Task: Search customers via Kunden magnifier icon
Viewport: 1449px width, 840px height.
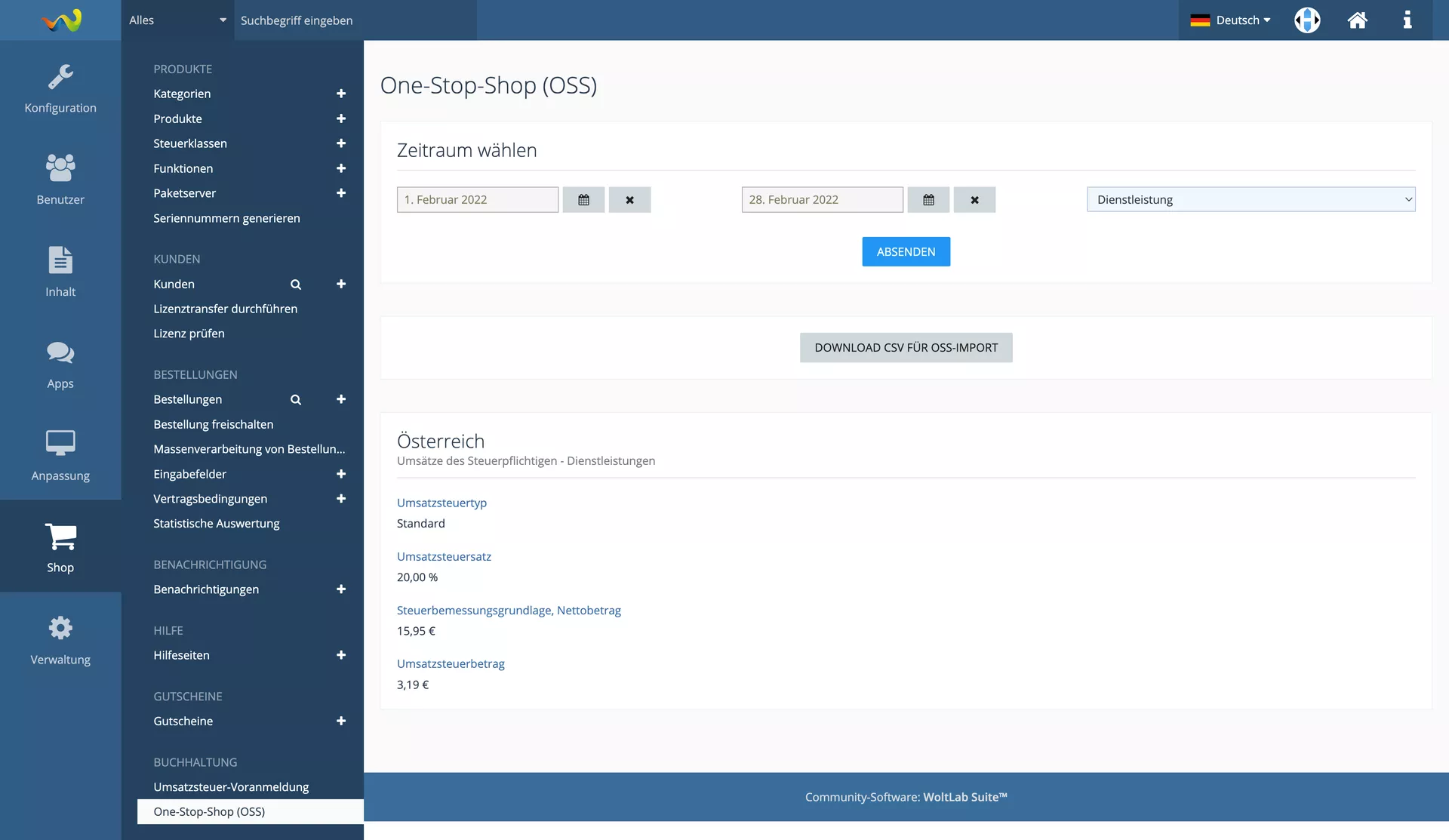Action: (x=296, y=285)
